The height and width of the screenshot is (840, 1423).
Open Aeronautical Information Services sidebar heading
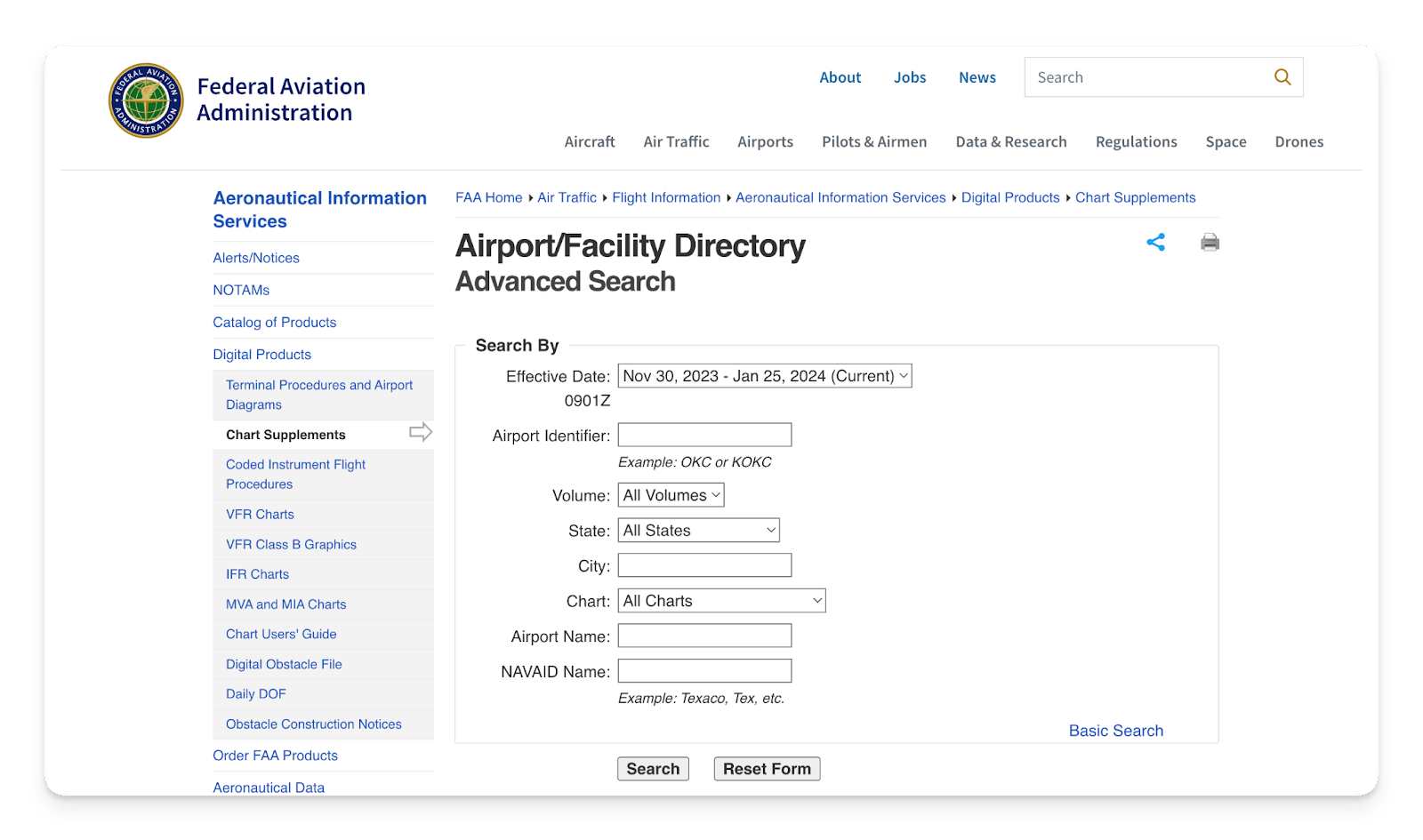pos(320,210)
